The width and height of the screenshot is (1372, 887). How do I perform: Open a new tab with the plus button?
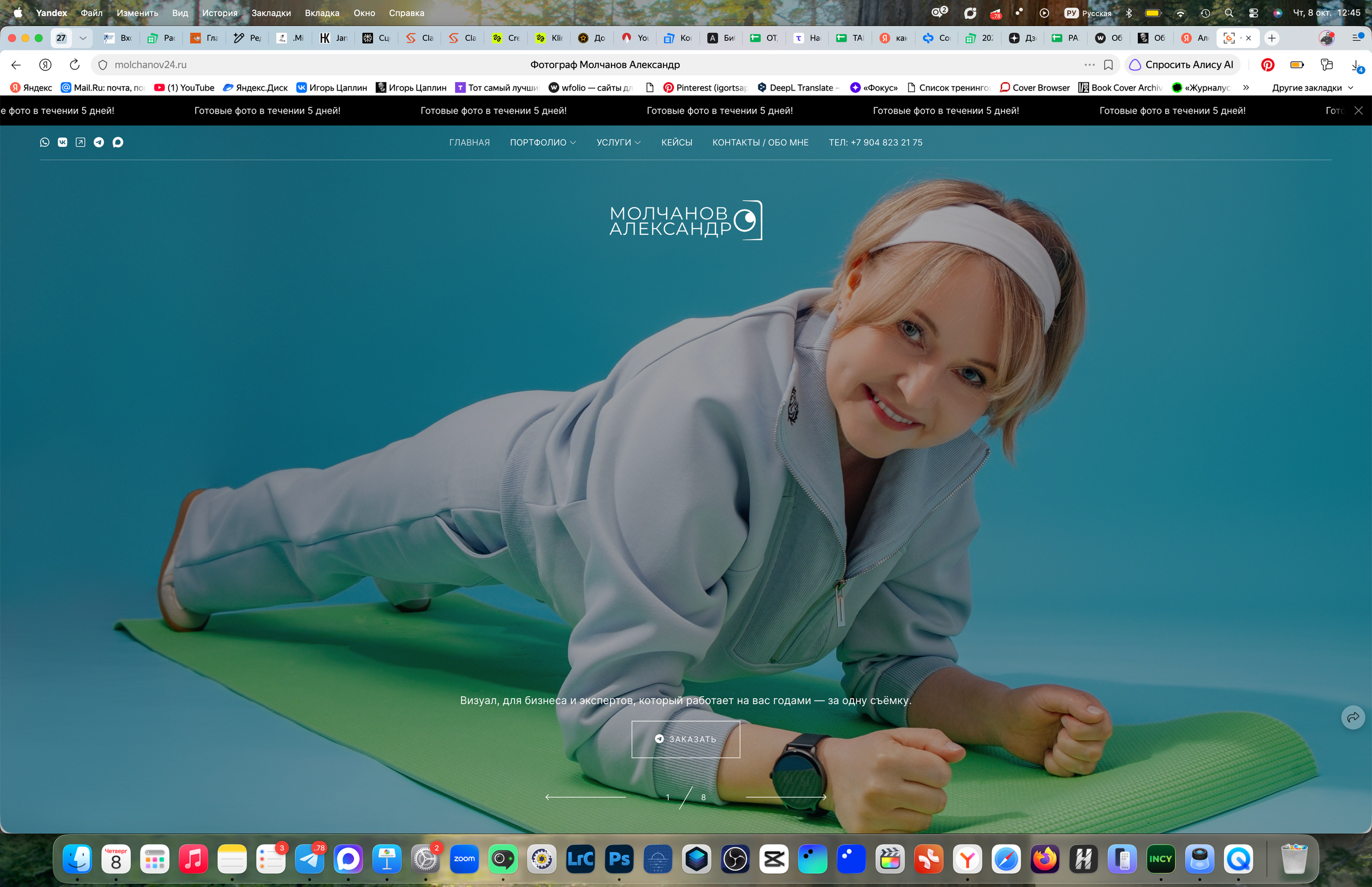click(x=1272, y=38)
